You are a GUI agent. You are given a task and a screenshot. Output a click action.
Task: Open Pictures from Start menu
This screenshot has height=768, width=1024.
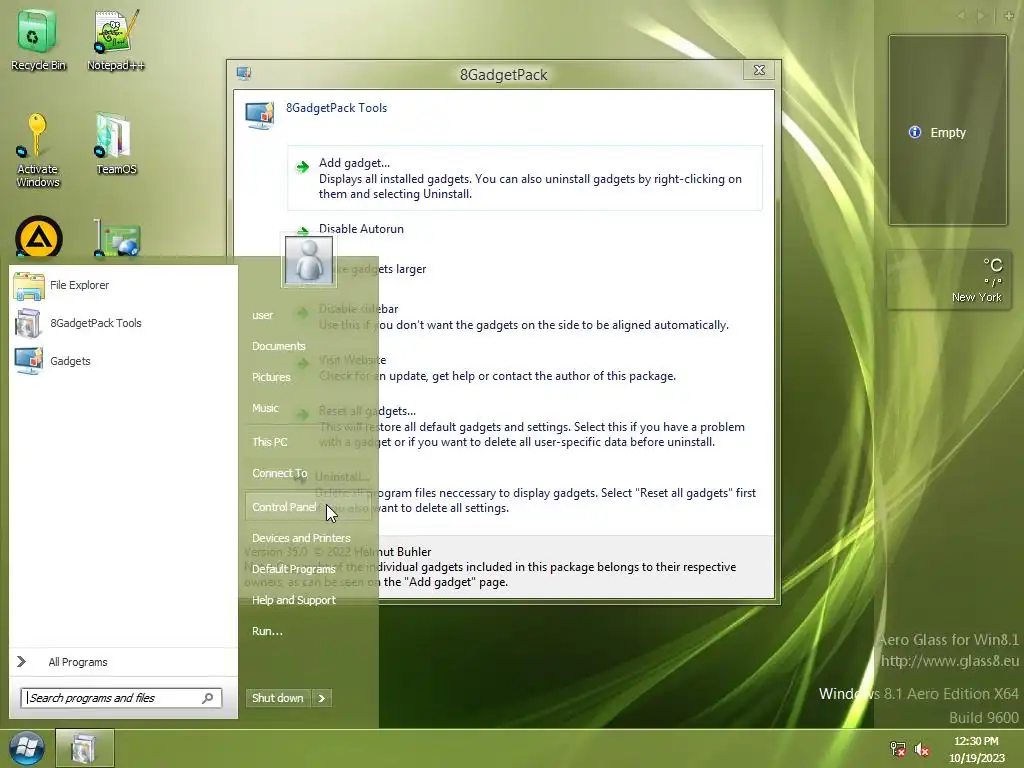tap(271, 377)
